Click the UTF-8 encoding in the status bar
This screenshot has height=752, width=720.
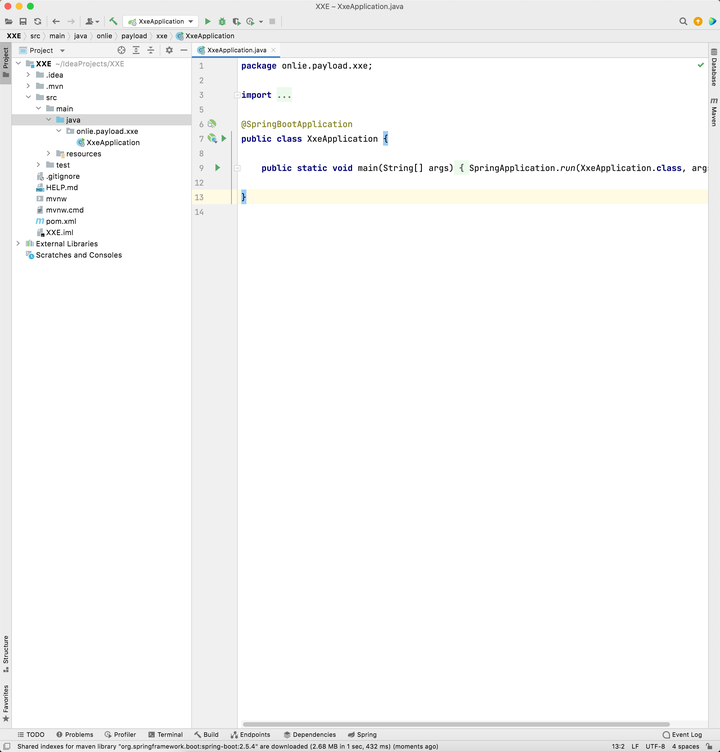(655, 746)
